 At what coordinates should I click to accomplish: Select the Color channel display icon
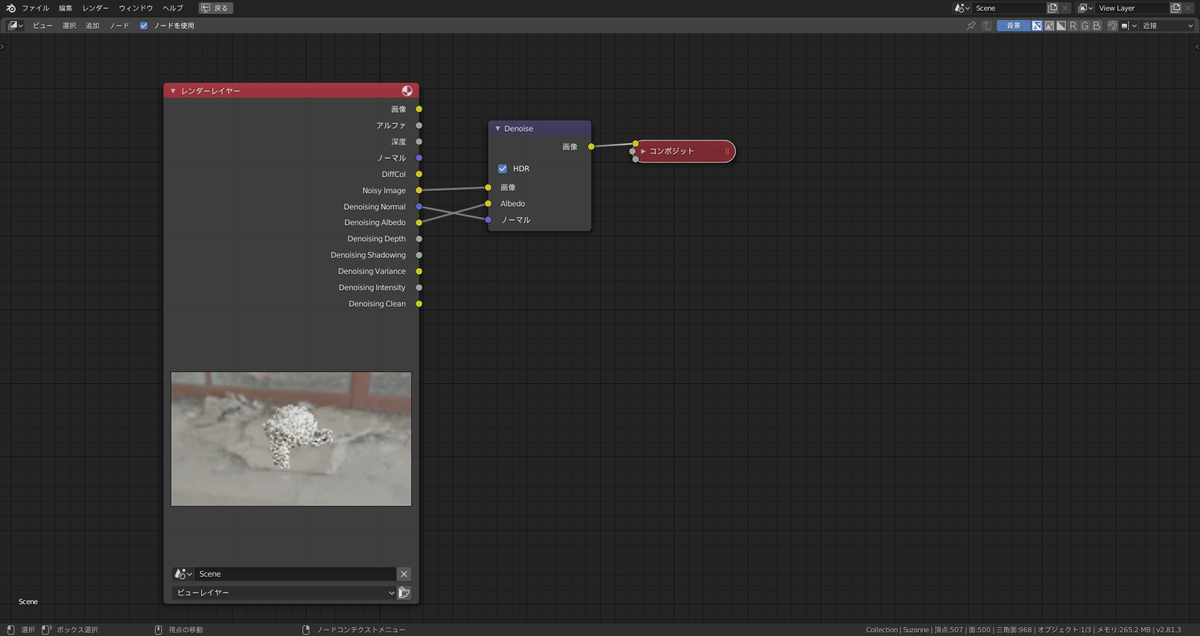tap(1050, 25)
